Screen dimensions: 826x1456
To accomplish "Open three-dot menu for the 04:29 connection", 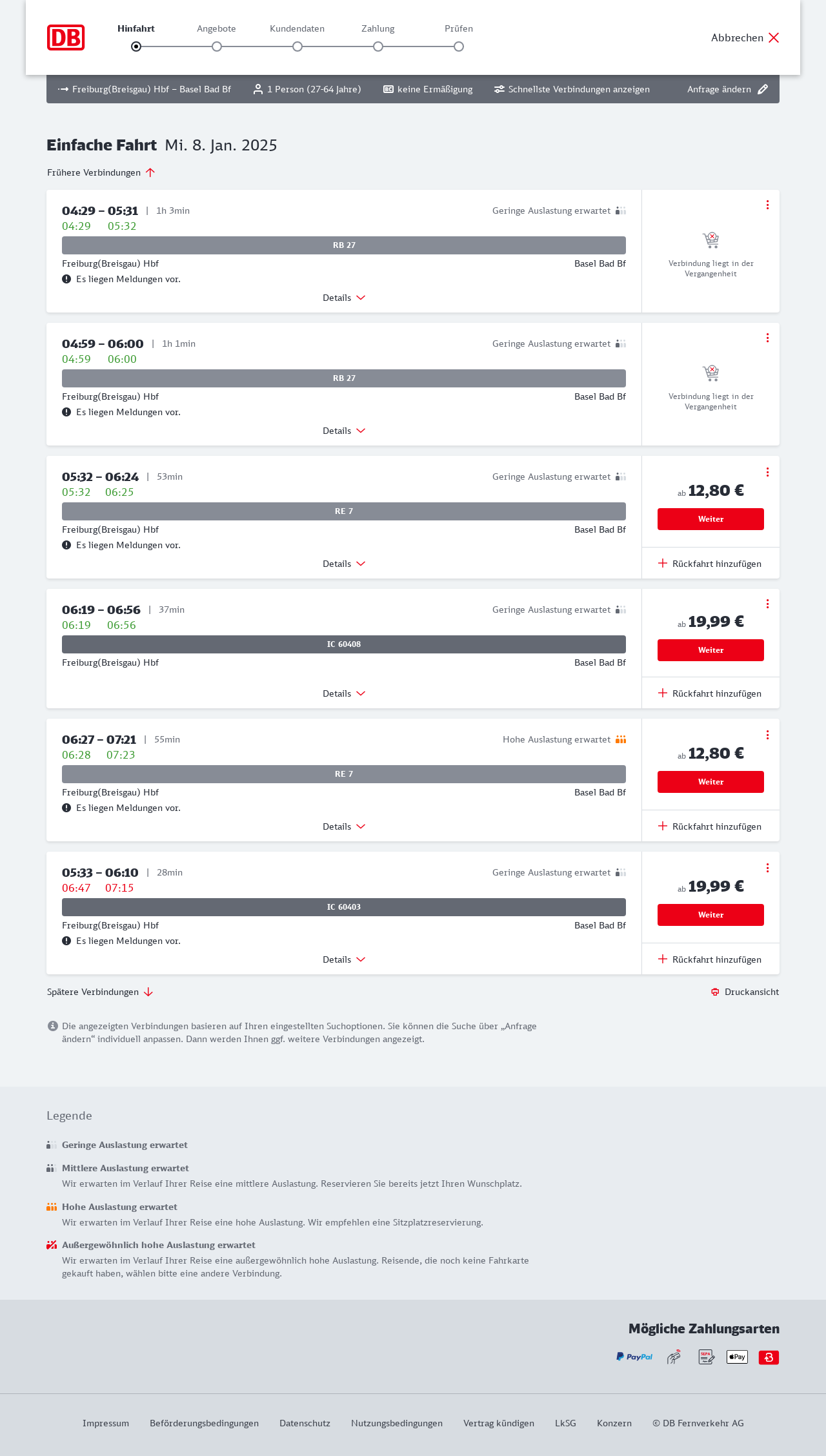I will [x=767, y=205].
